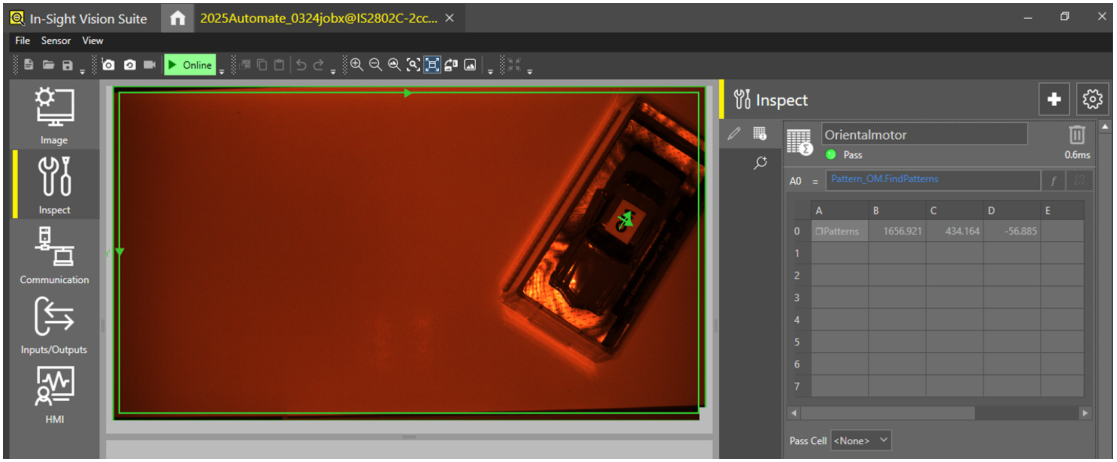Click the trash icon to delete Orientalmotor tool
The height and width of the screenshot is (462, 1117).
1076,135
